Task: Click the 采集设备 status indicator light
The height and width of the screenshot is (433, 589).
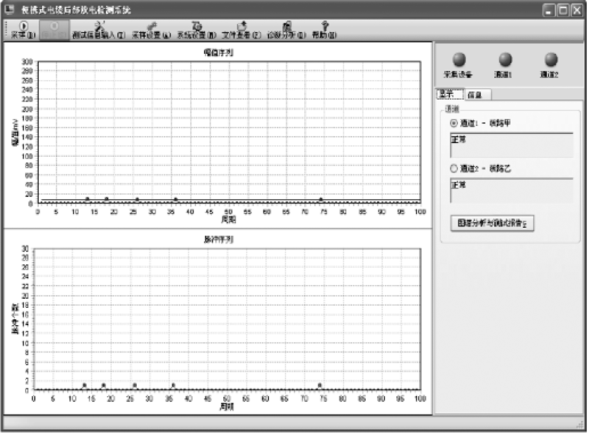Action: pos(459,59)
